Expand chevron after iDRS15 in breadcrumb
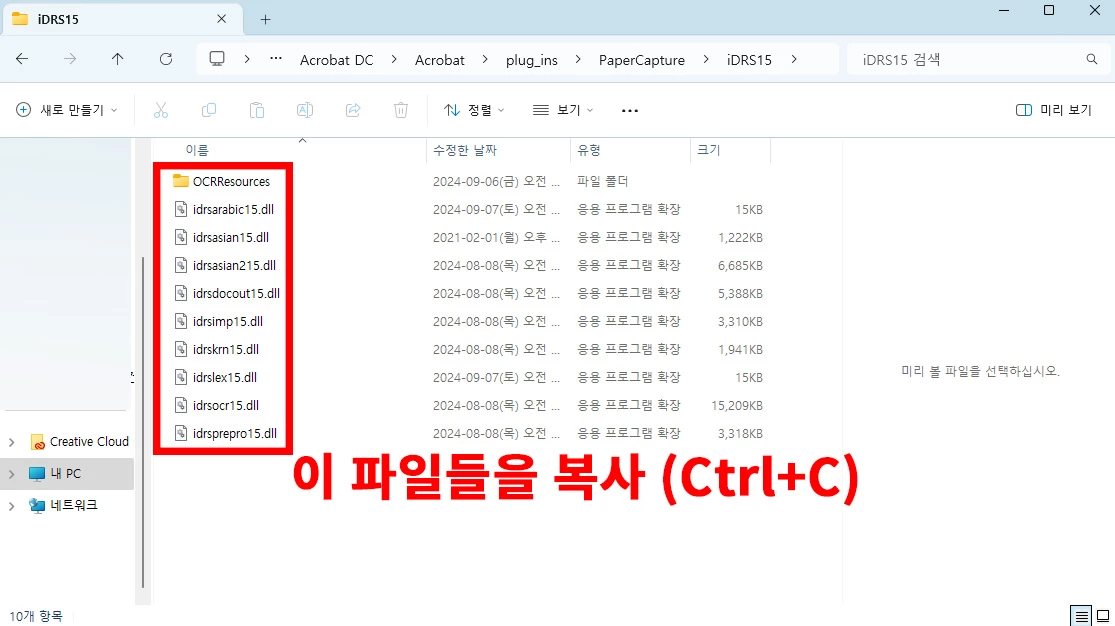Viewport: 1115px width, 626px height. coord(794,60)
